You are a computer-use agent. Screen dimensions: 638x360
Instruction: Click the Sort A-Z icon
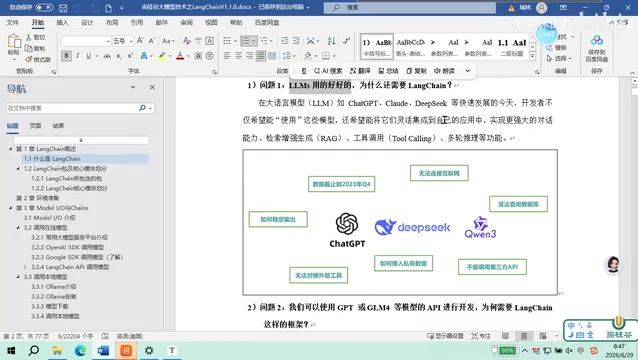pyautogui.click(x=331, y=41)
